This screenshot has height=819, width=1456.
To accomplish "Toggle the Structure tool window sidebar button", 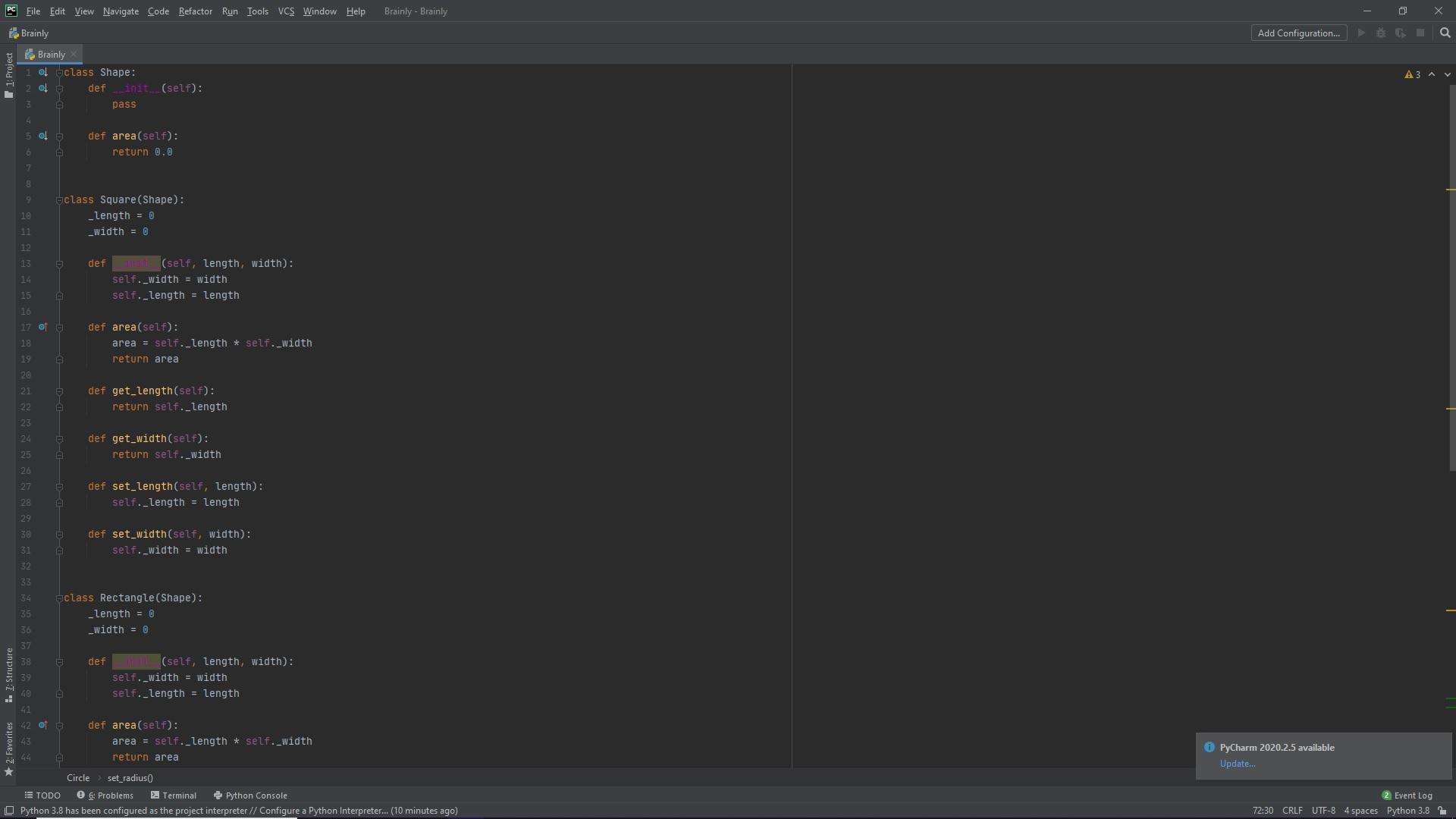I will [x=8, y=674].
